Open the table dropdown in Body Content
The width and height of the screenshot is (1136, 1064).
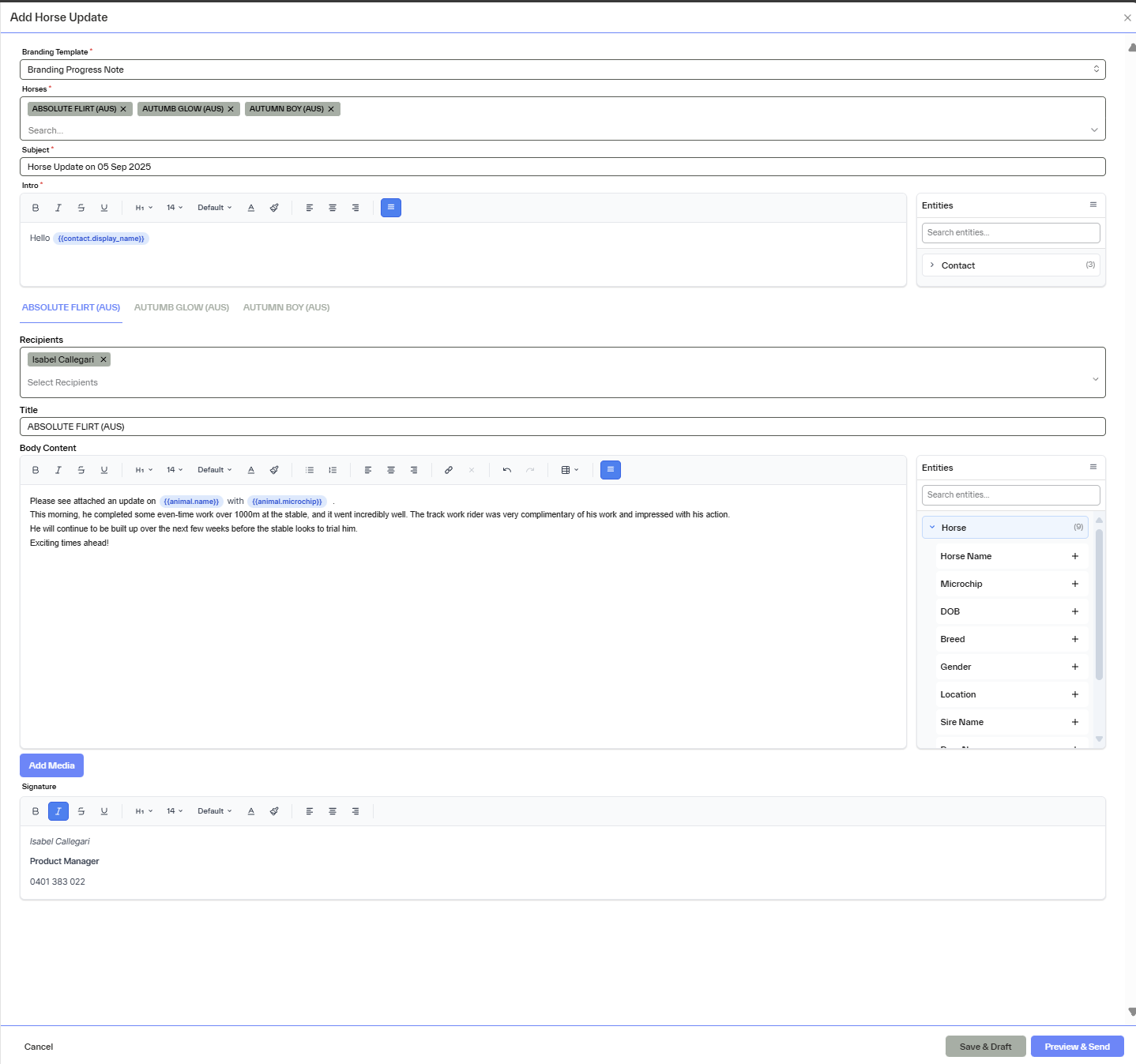click(570, 470)
